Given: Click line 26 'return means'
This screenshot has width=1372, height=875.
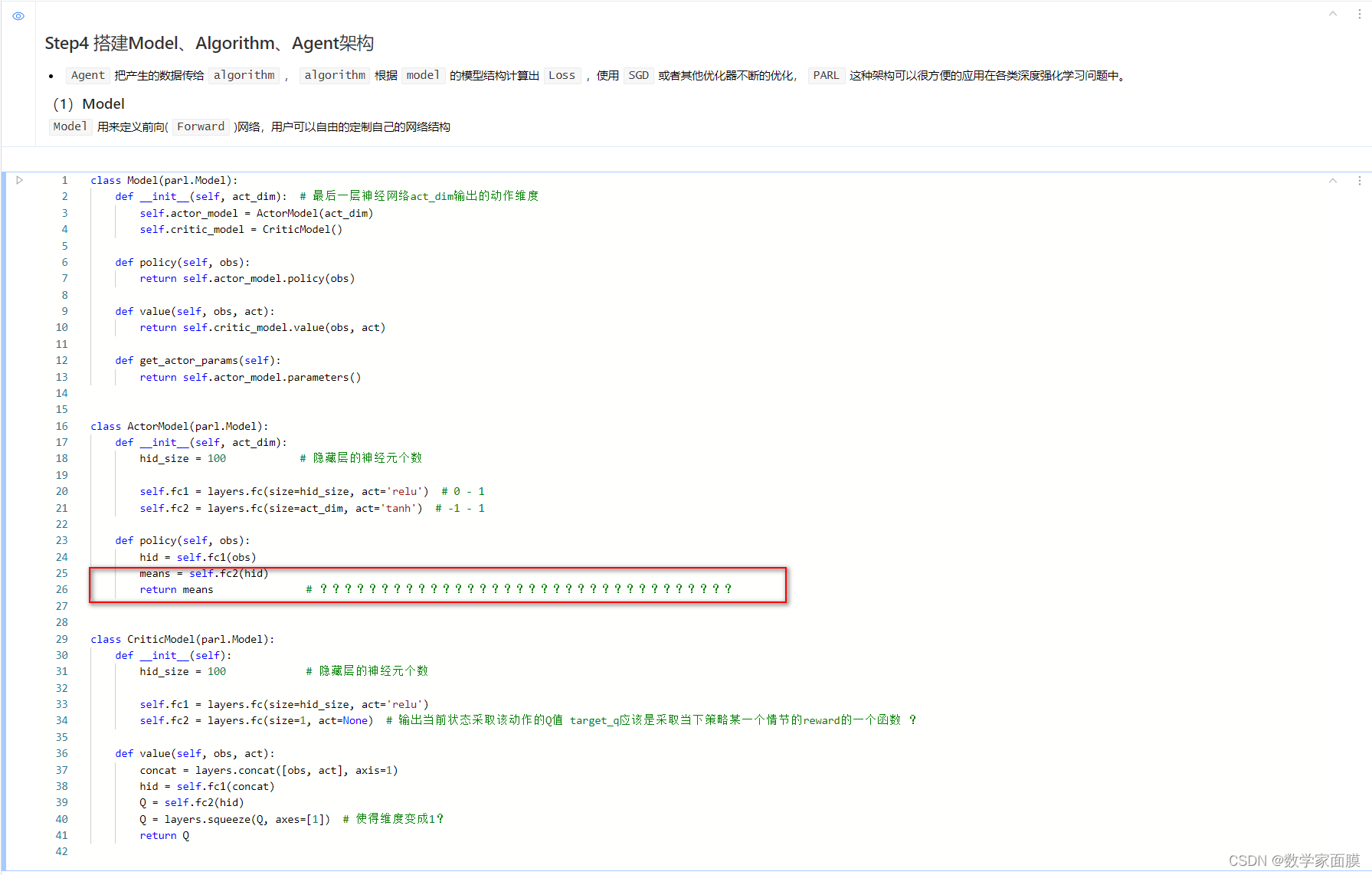Looking at the screenshot, I should [x=176, y=589].
